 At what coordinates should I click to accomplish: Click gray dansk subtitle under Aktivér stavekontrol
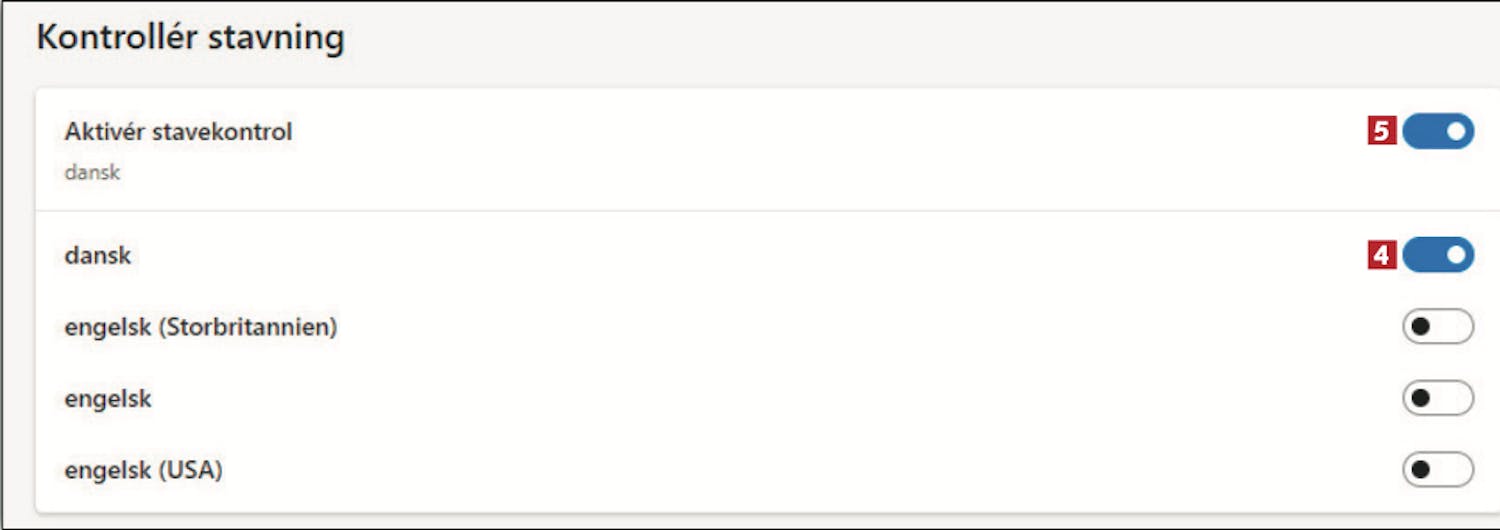[x=92, y=172]
